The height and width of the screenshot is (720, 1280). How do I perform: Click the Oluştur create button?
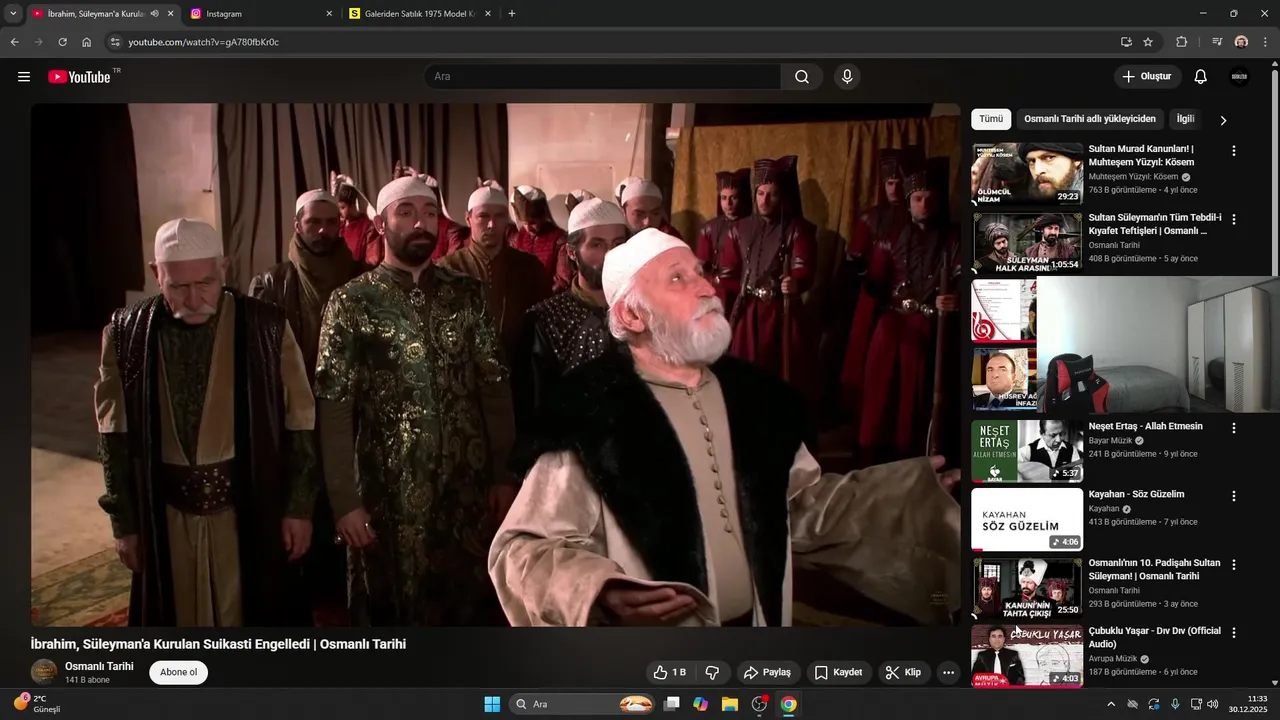pyautogui.click(x=1148, y=77)
